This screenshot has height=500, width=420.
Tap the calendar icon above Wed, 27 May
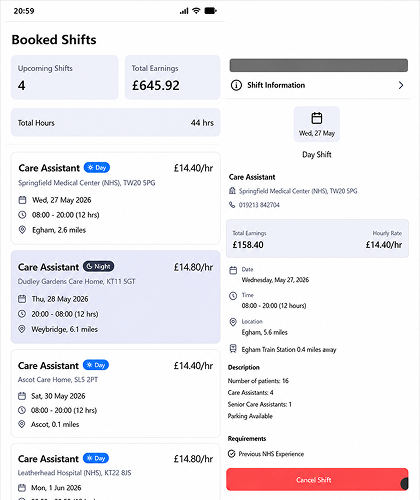click(317, 118)
